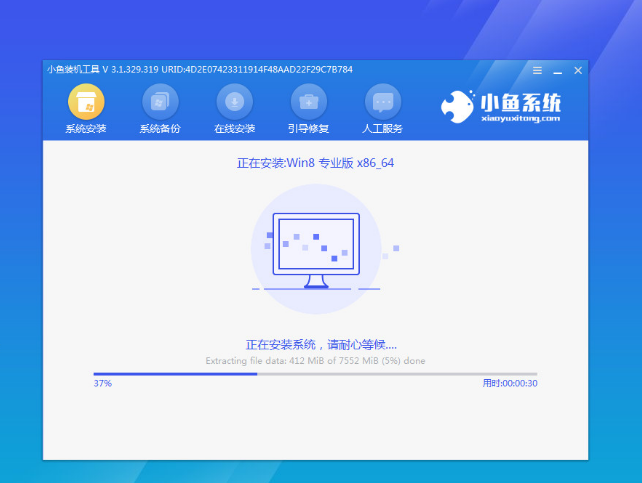Close the 小鱼装机工具 window

pyautogui.click(x=578, y=70)
